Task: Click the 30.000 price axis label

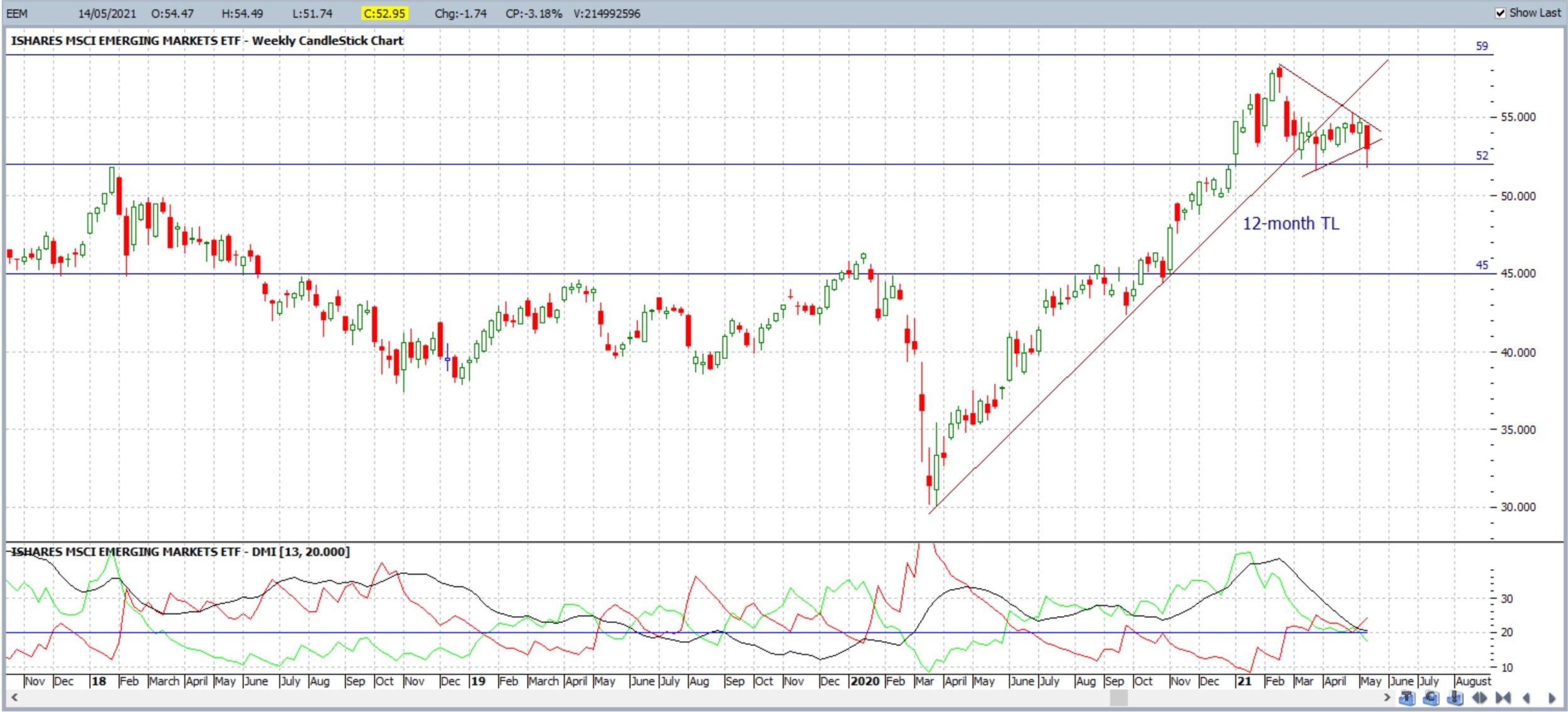Action: pos(1518,507)
